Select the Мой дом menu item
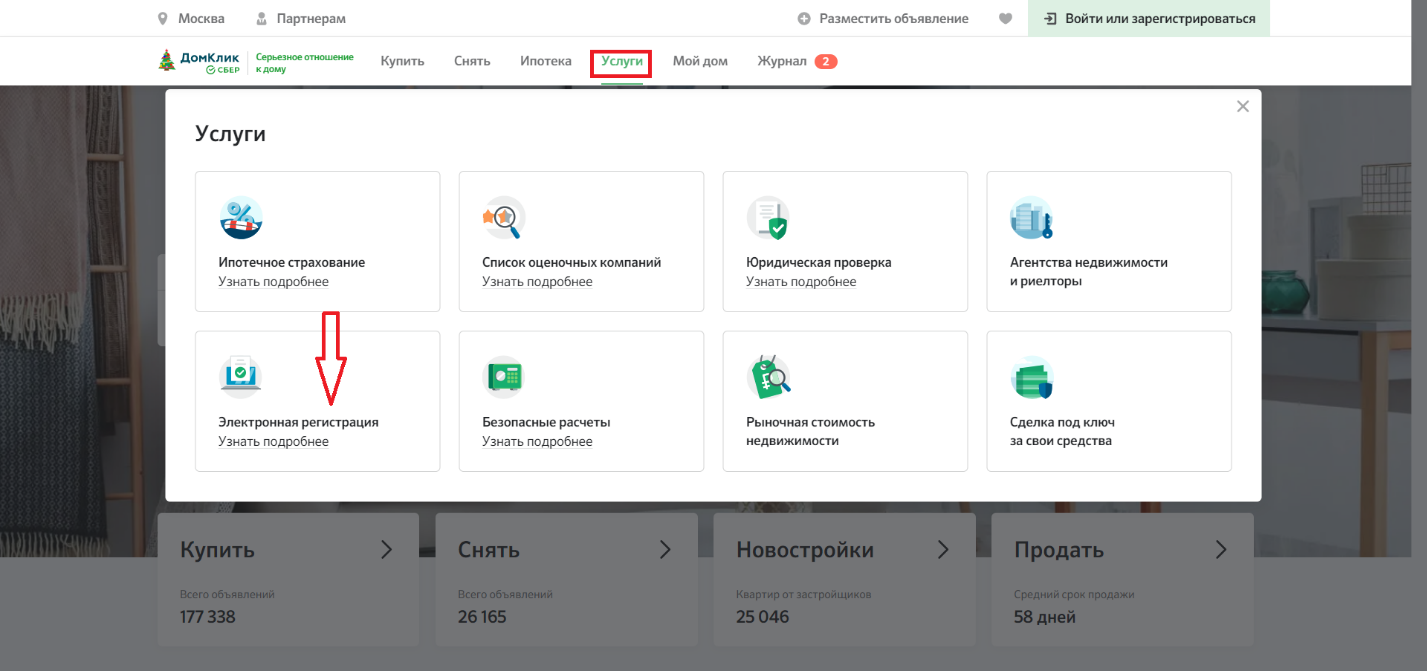This screenshot has width=1427, height=671. 700,61
